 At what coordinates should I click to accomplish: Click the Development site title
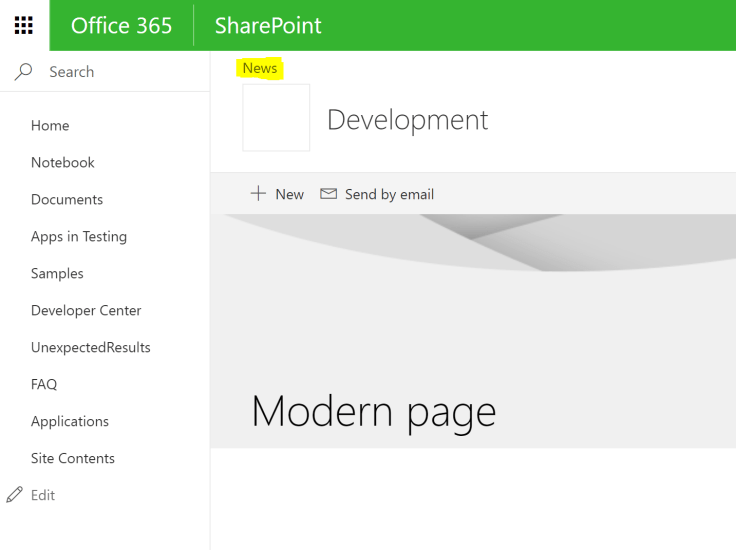[x=407, y=120]
